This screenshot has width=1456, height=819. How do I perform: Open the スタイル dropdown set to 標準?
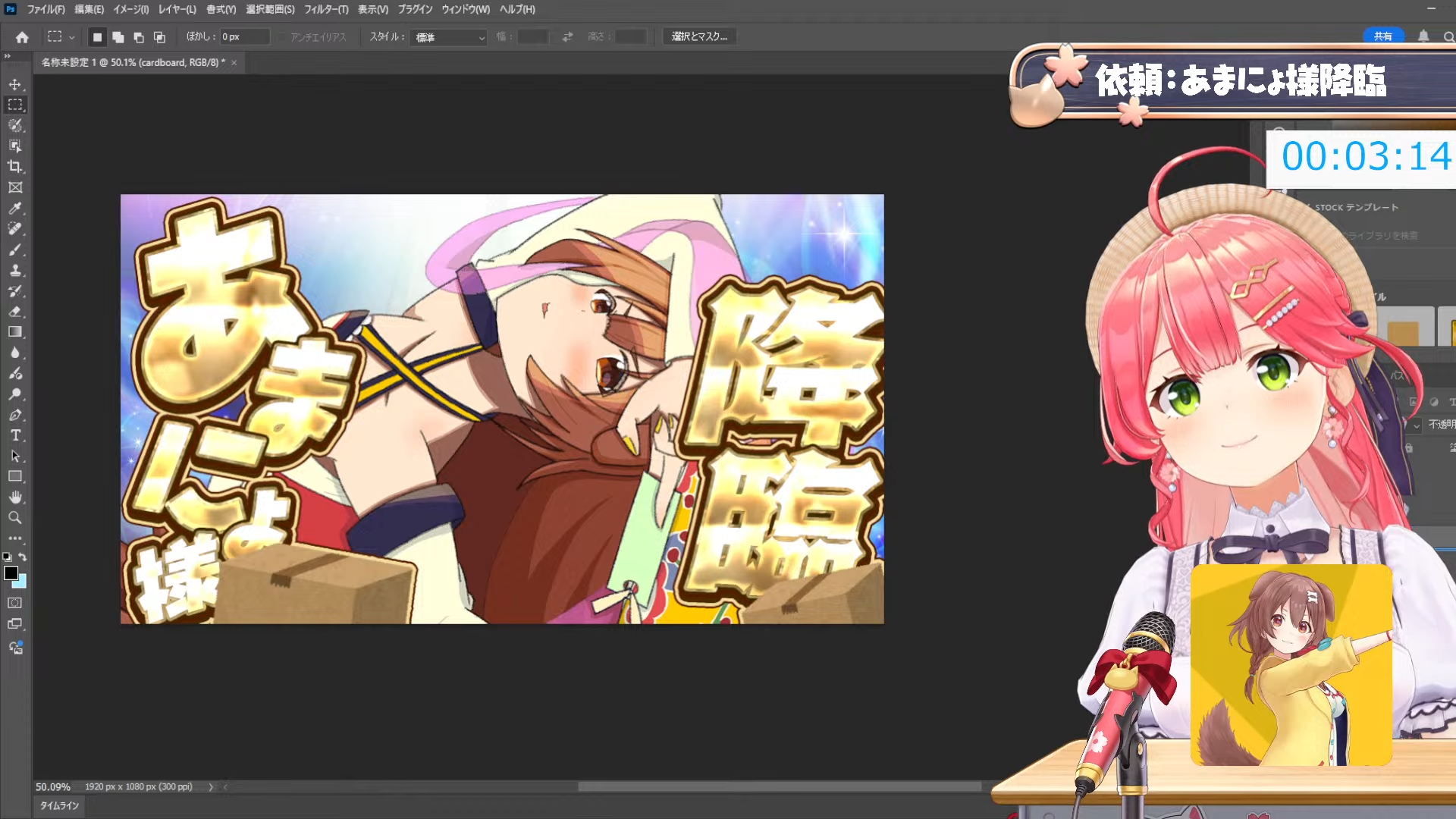[448, 37]
